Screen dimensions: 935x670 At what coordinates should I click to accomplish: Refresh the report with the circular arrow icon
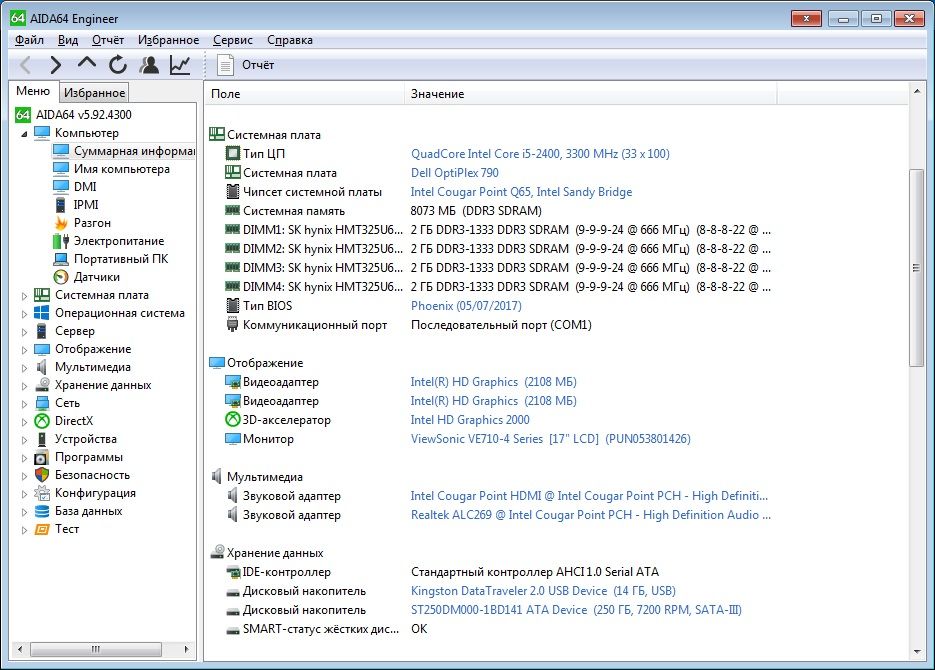coord(118,64)
